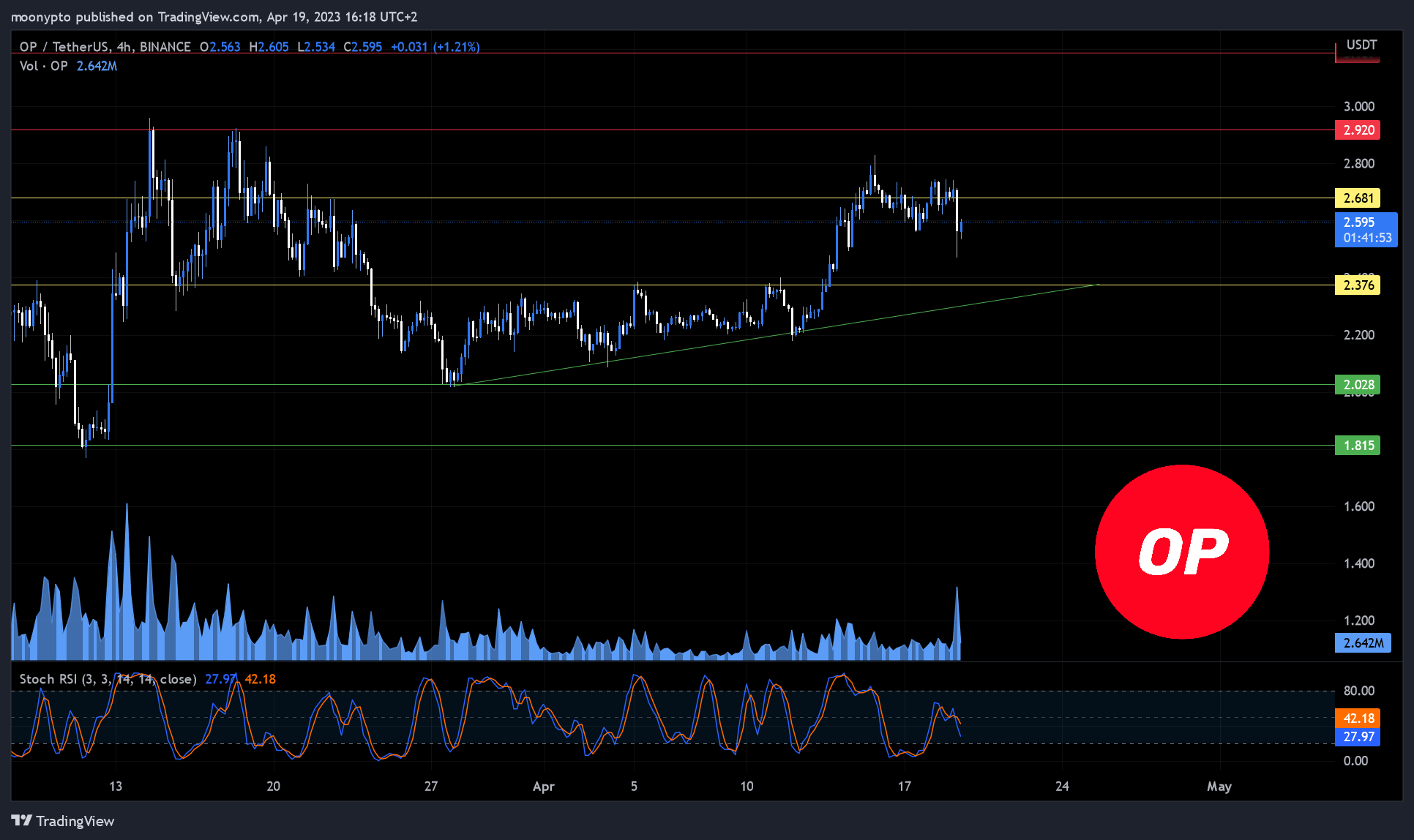Click the 2.642M volume label on axis
Image resolution: width=1414 pixels, height=840 pixels.
point(1363,643)
